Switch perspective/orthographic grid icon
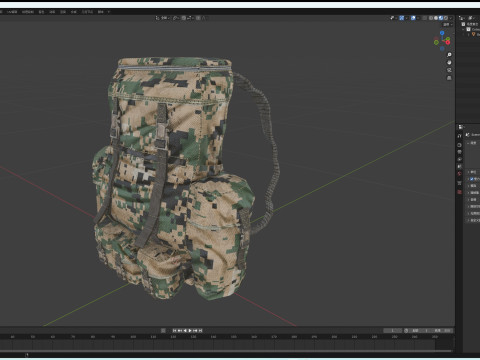Image resolution: width=480 pixels, height=360 pixels. pos(449,78)
